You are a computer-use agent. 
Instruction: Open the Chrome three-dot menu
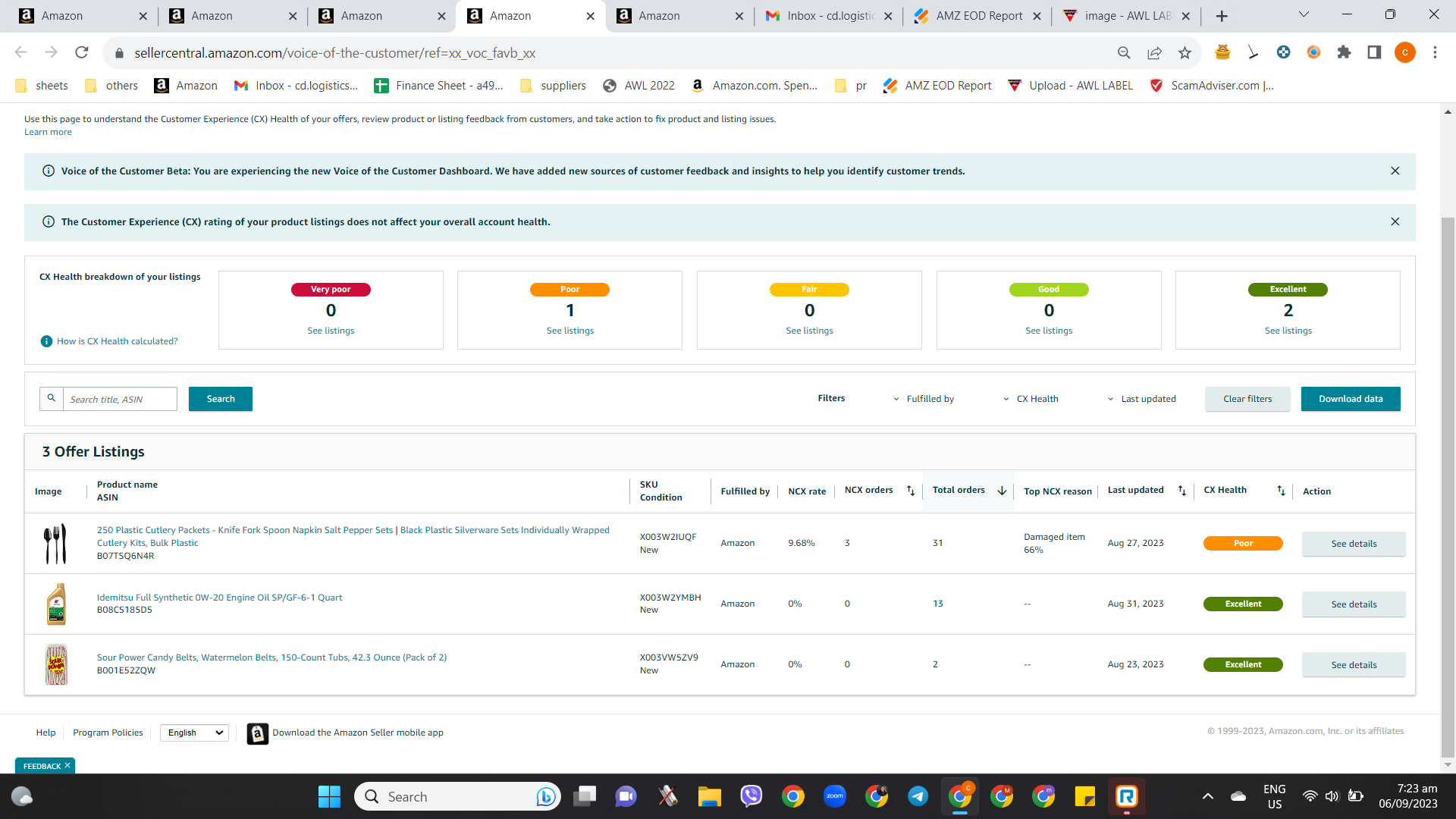[1435, 52]
